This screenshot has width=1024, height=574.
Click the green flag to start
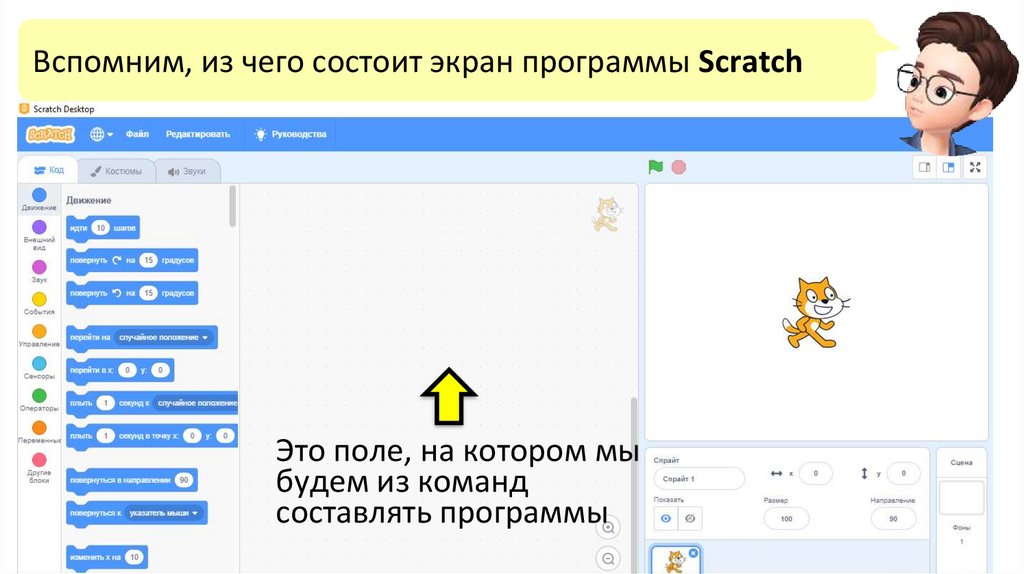coord(656,167)
